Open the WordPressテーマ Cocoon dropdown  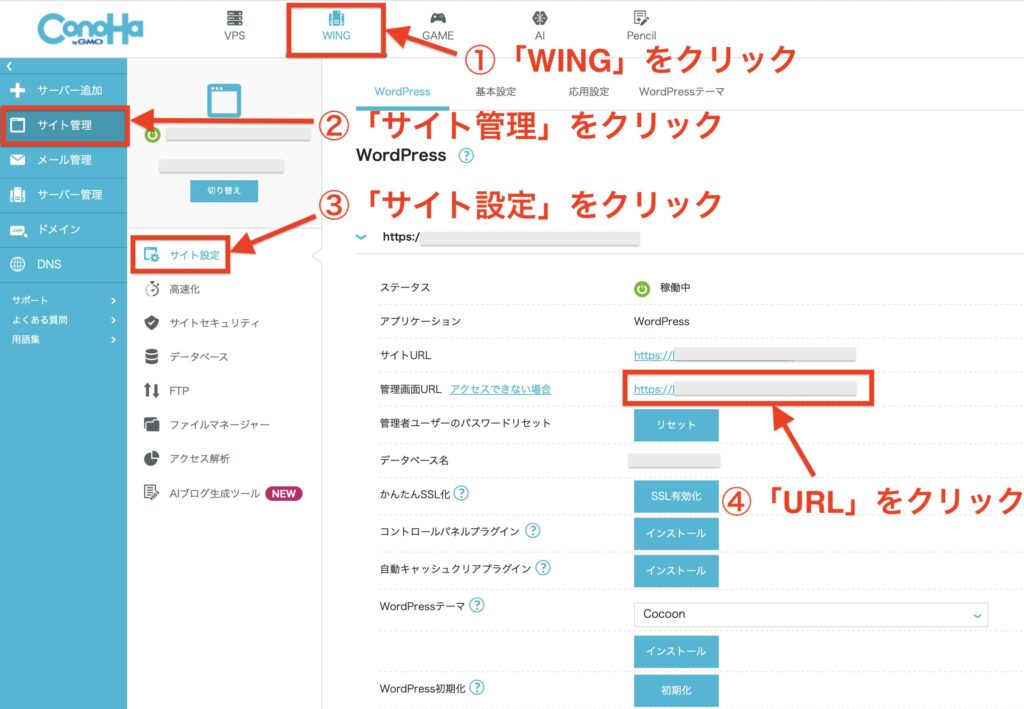click(810, 614)
